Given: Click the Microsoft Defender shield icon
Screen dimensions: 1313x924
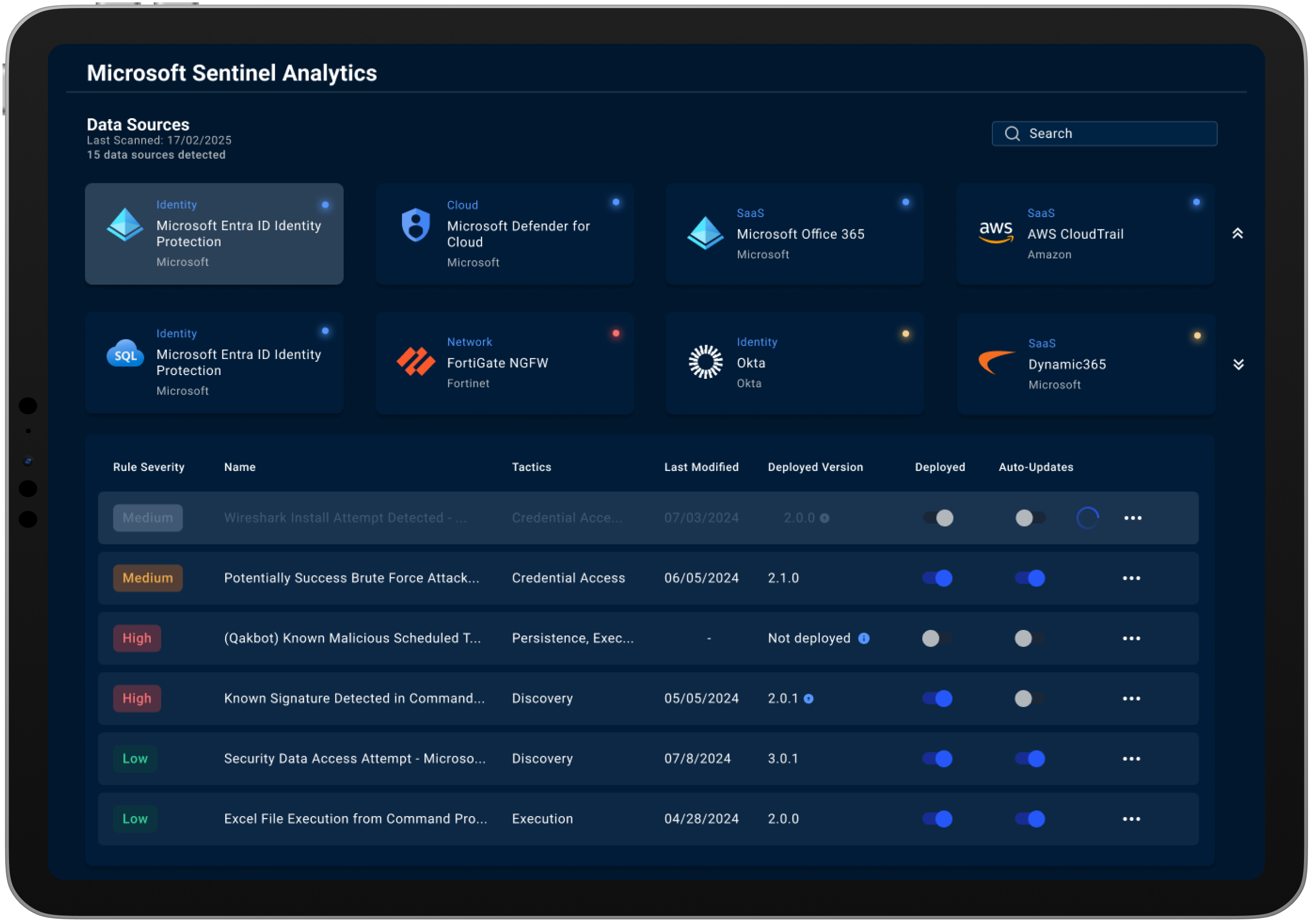Looking at the screenshot, I should [x=416, y=225].
